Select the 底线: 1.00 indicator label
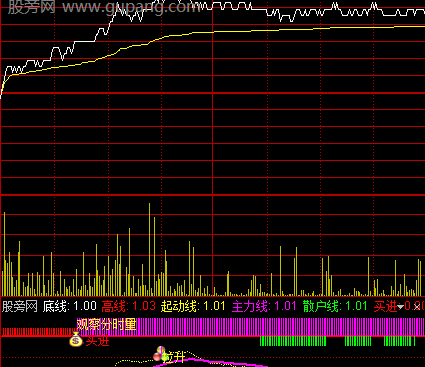Screen dimensions: 425x367 [x=70, y=306]
